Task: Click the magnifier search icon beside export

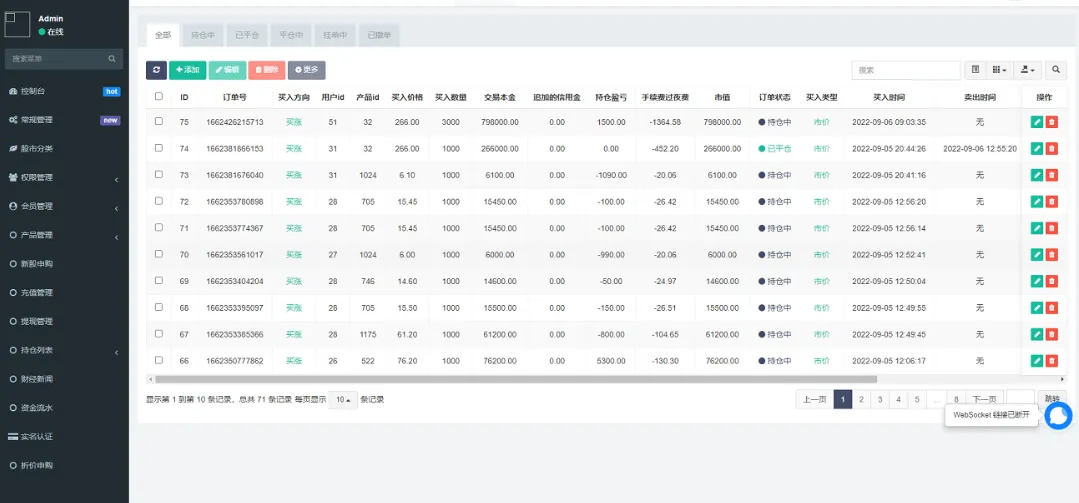Action: 1058,70
